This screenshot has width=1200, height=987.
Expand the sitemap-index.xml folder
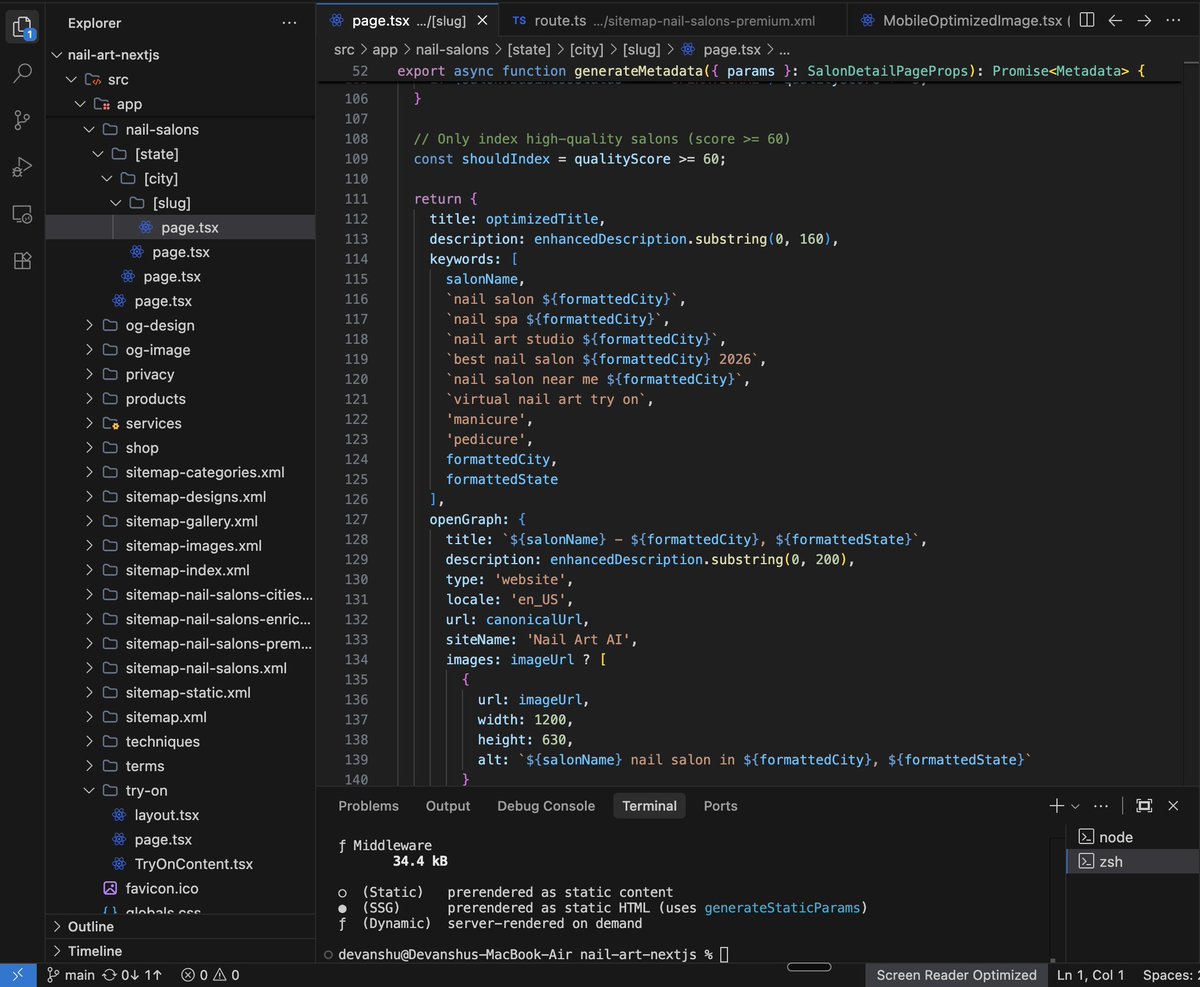181,570
